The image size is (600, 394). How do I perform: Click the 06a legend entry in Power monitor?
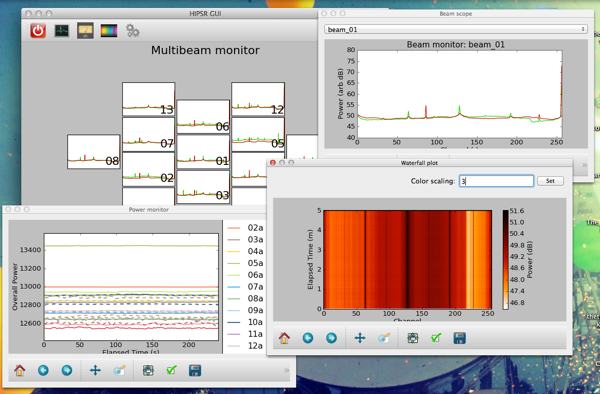[245, 275]
